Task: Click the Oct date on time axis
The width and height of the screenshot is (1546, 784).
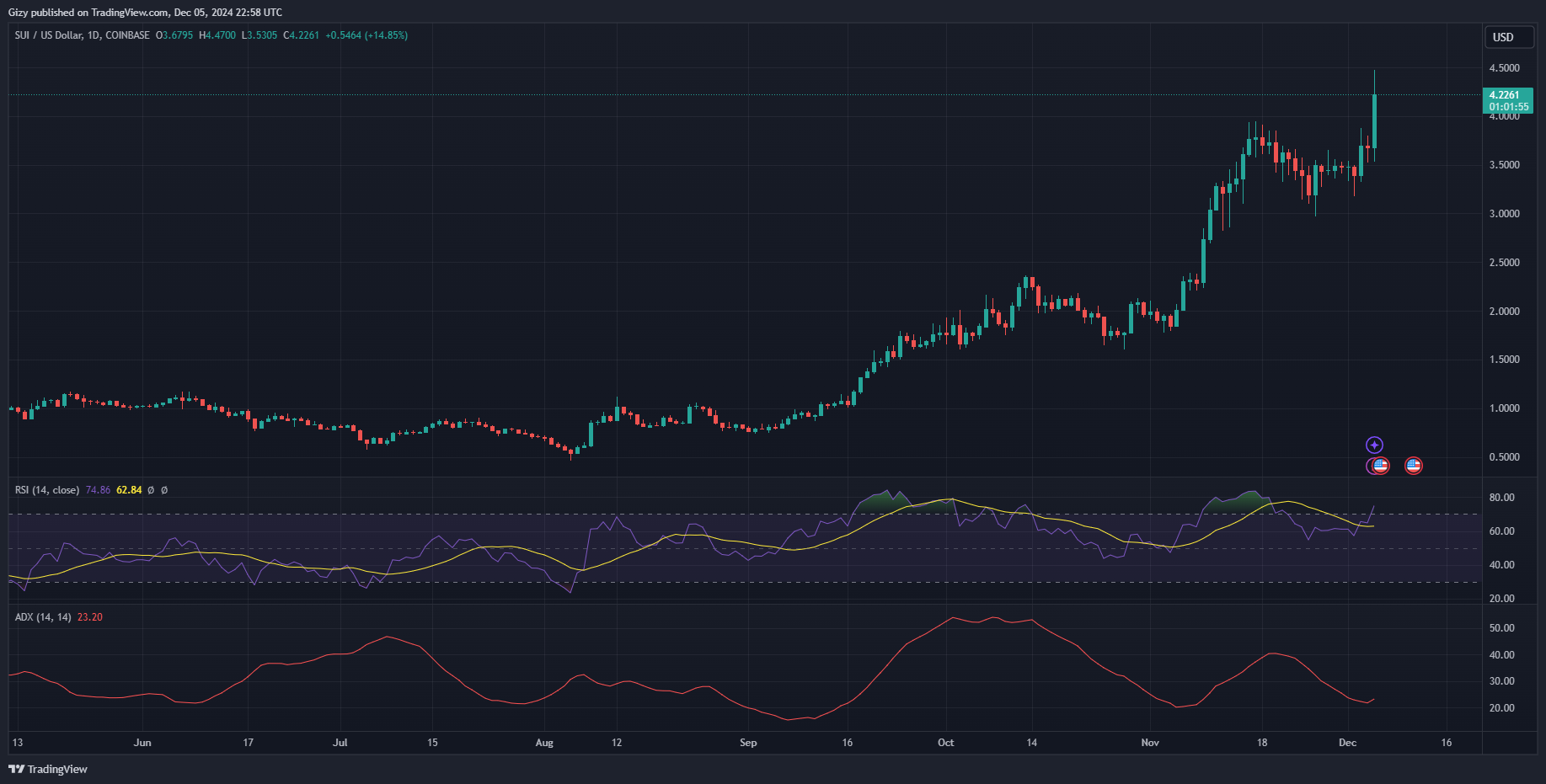Action: [946, 743]
